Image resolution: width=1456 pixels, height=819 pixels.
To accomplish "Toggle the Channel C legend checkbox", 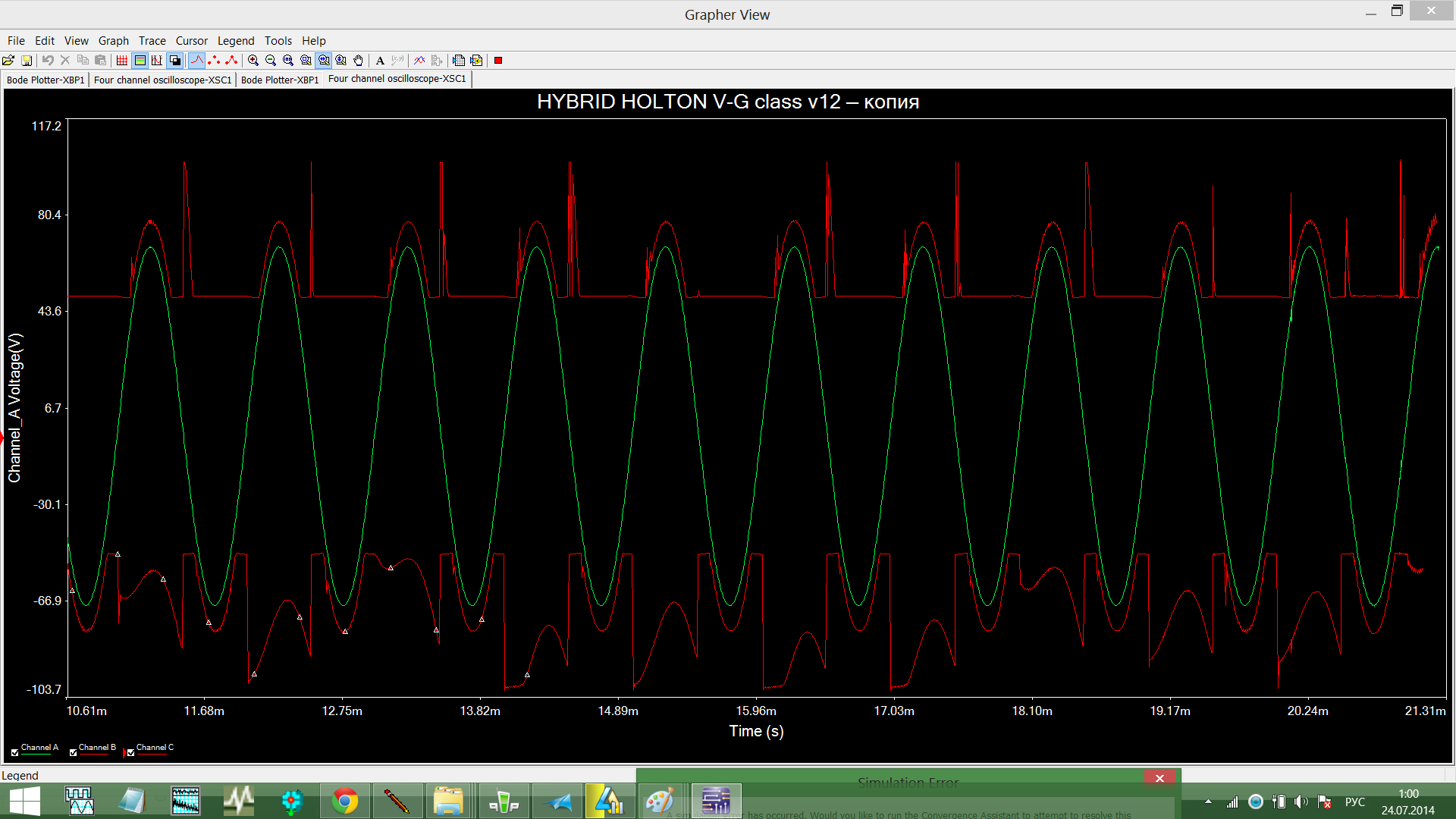I will pyautogui.click(x=131, y=752).
